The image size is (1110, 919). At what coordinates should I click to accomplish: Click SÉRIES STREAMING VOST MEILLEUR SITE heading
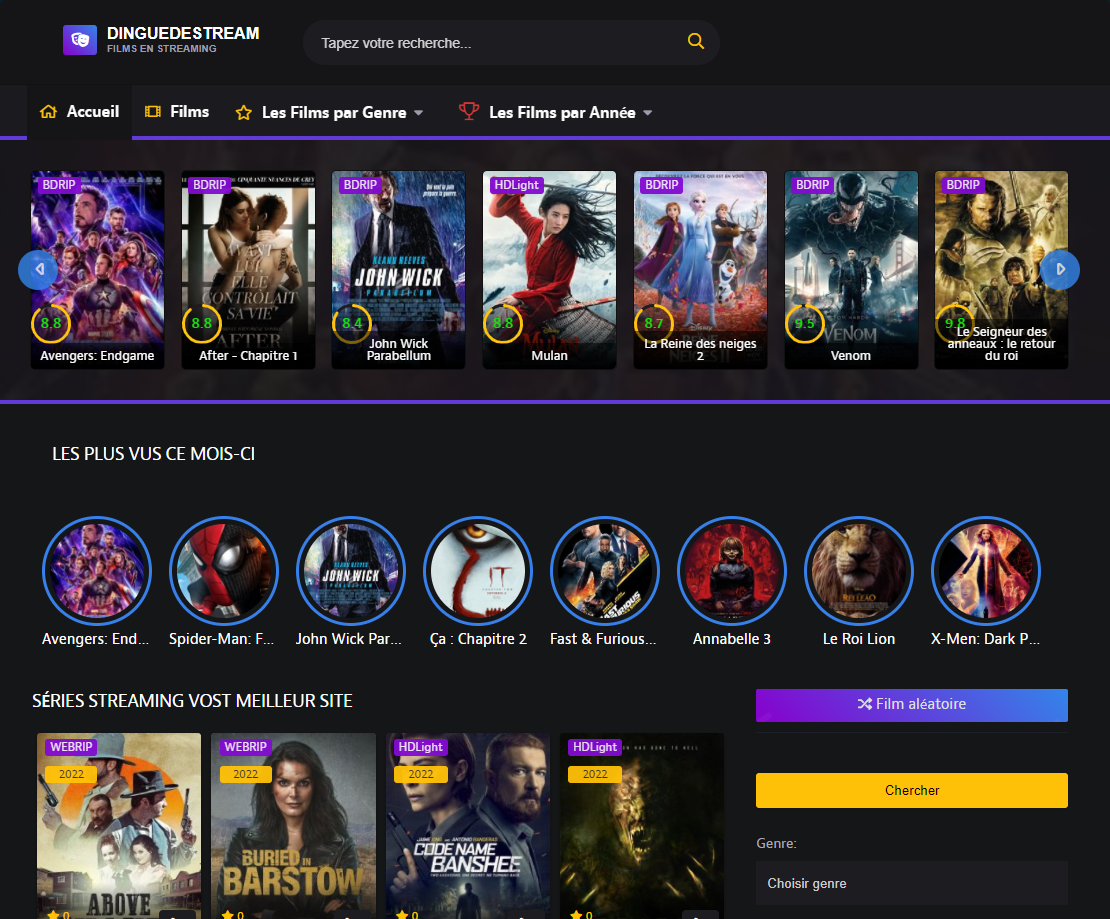192,701
